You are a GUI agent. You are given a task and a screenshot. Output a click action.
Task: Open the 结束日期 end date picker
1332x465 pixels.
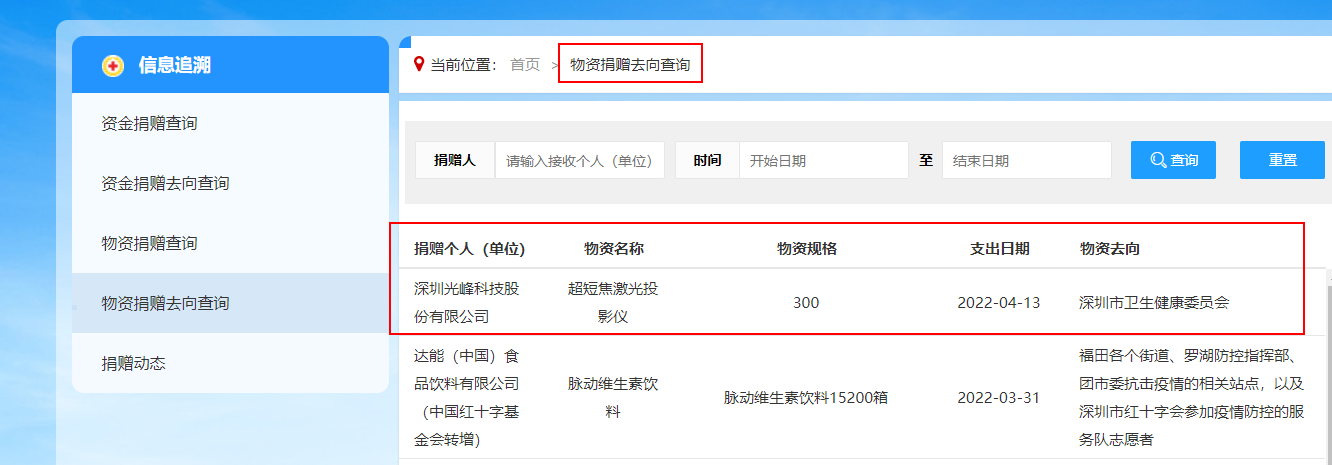pyautogui.click(x=1026, y=160)
